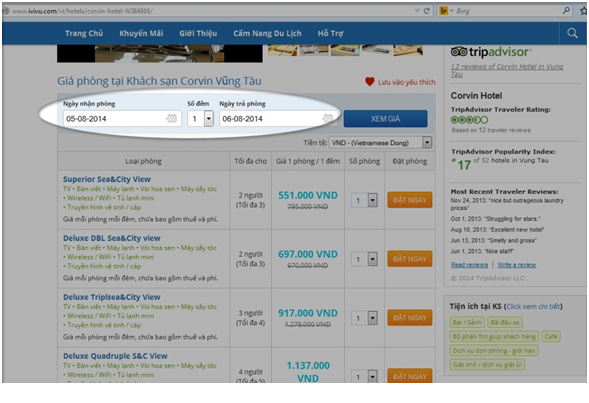
Task: Open the Hỗ Trợ menu
Action: 331,33
